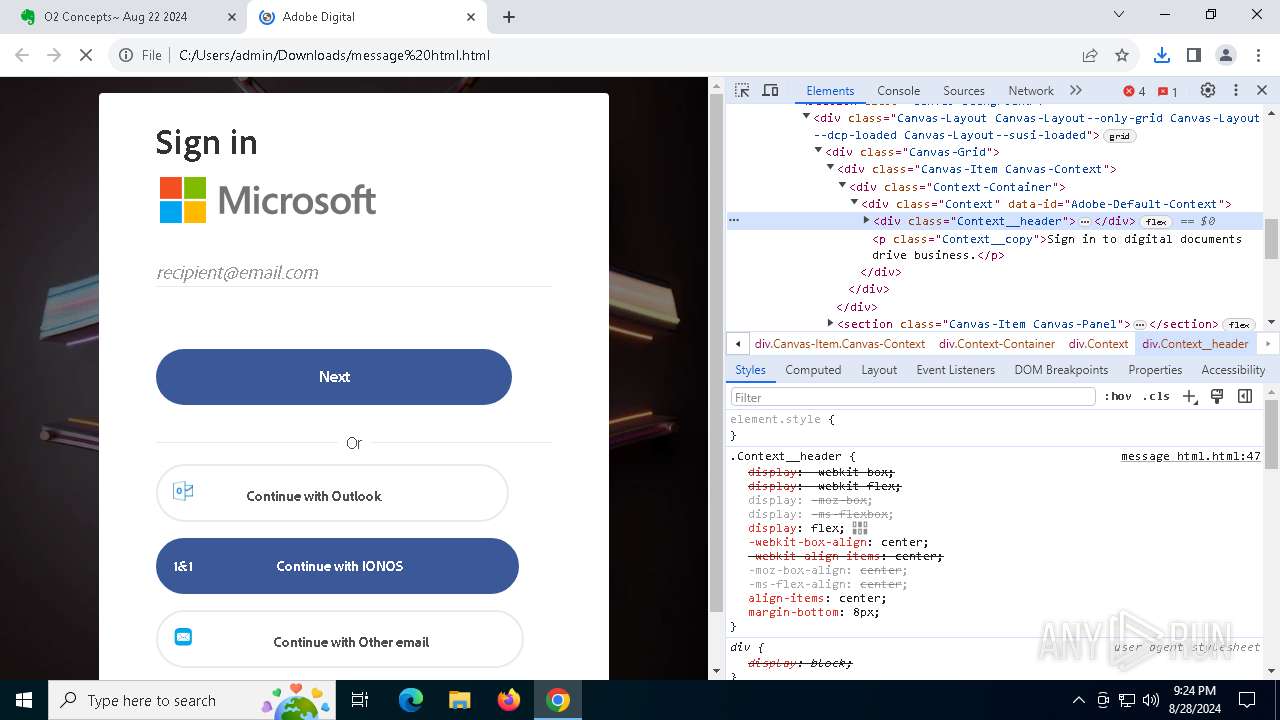Select div.Context-Container in the breadcrumb

coord(997,344)
